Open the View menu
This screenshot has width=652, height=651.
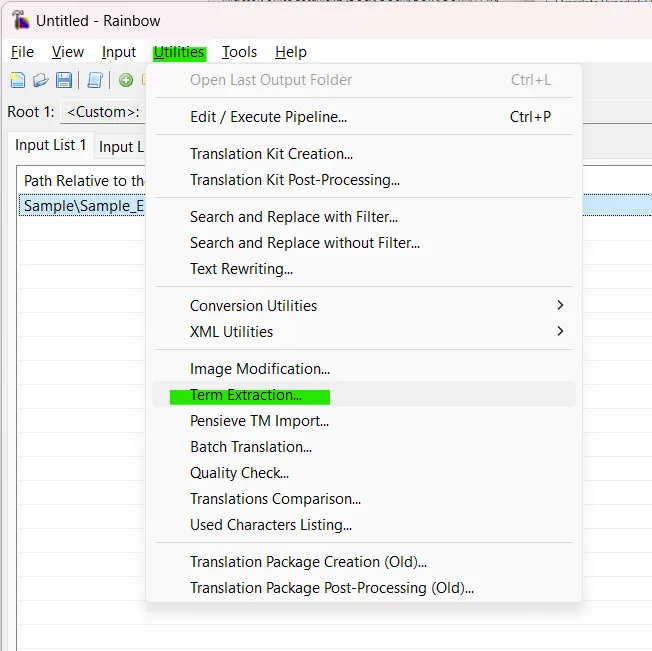pos(67,52)
